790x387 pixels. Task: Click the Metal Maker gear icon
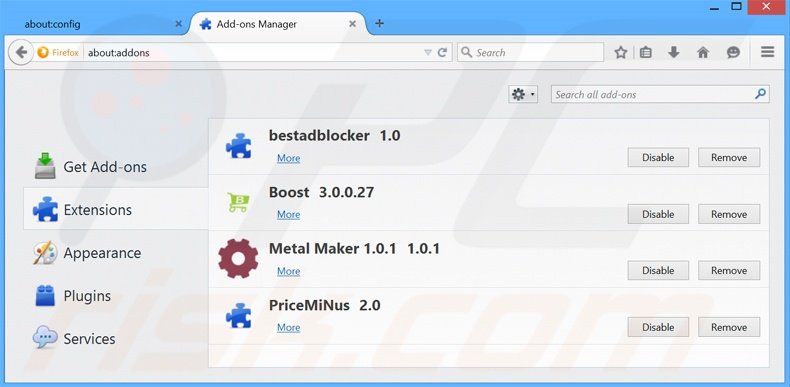point(238,259)
